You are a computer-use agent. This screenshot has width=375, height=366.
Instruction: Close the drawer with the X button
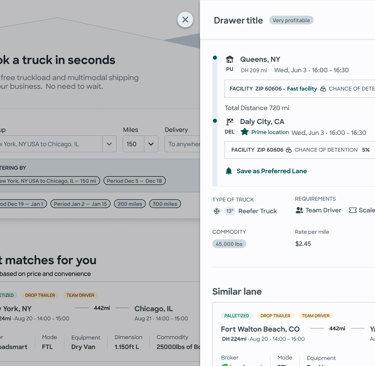185,20
